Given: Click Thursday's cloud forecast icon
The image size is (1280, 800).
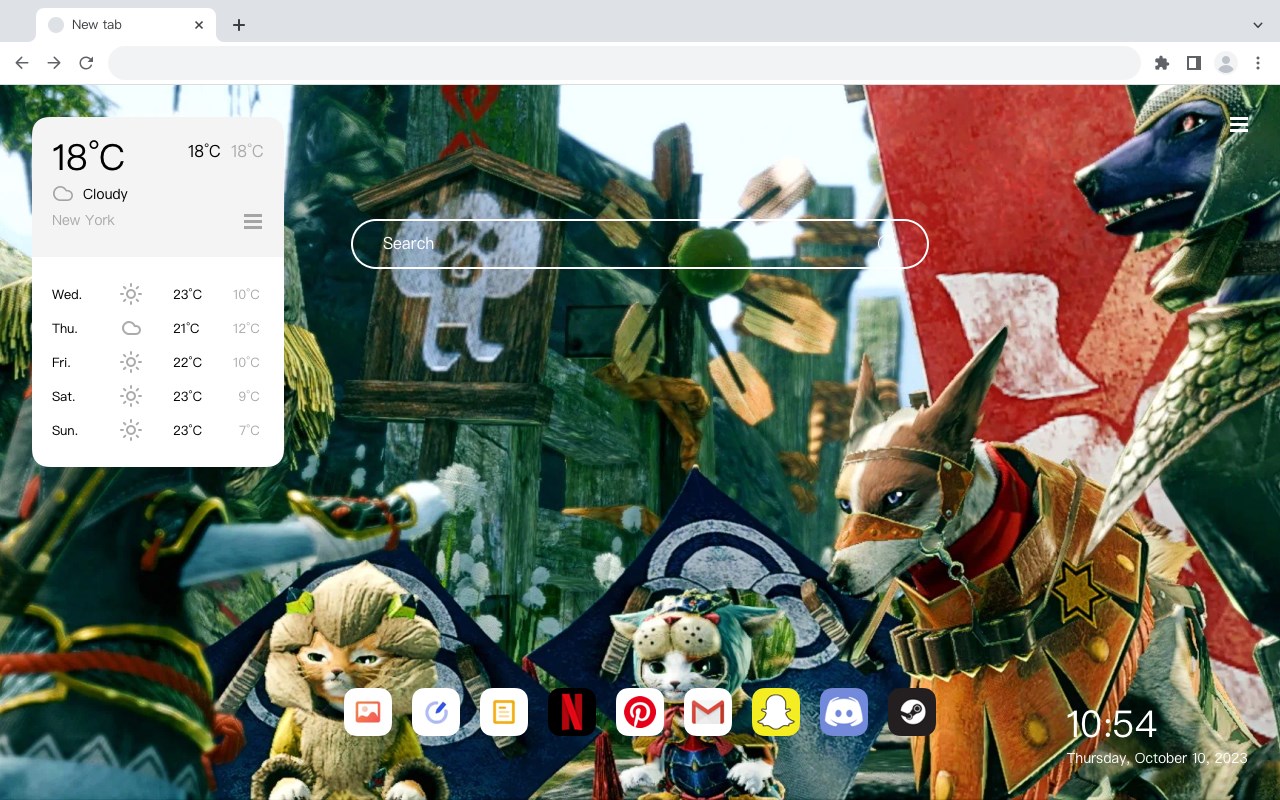Looking at the screenshot, I should [131, 328].
